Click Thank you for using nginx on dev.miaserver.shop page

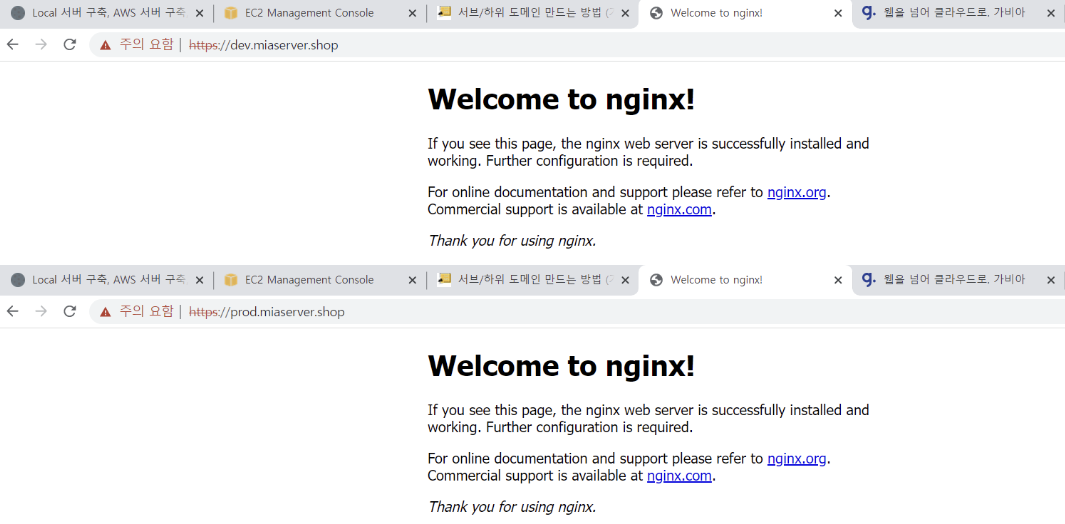tap(512, 241)
